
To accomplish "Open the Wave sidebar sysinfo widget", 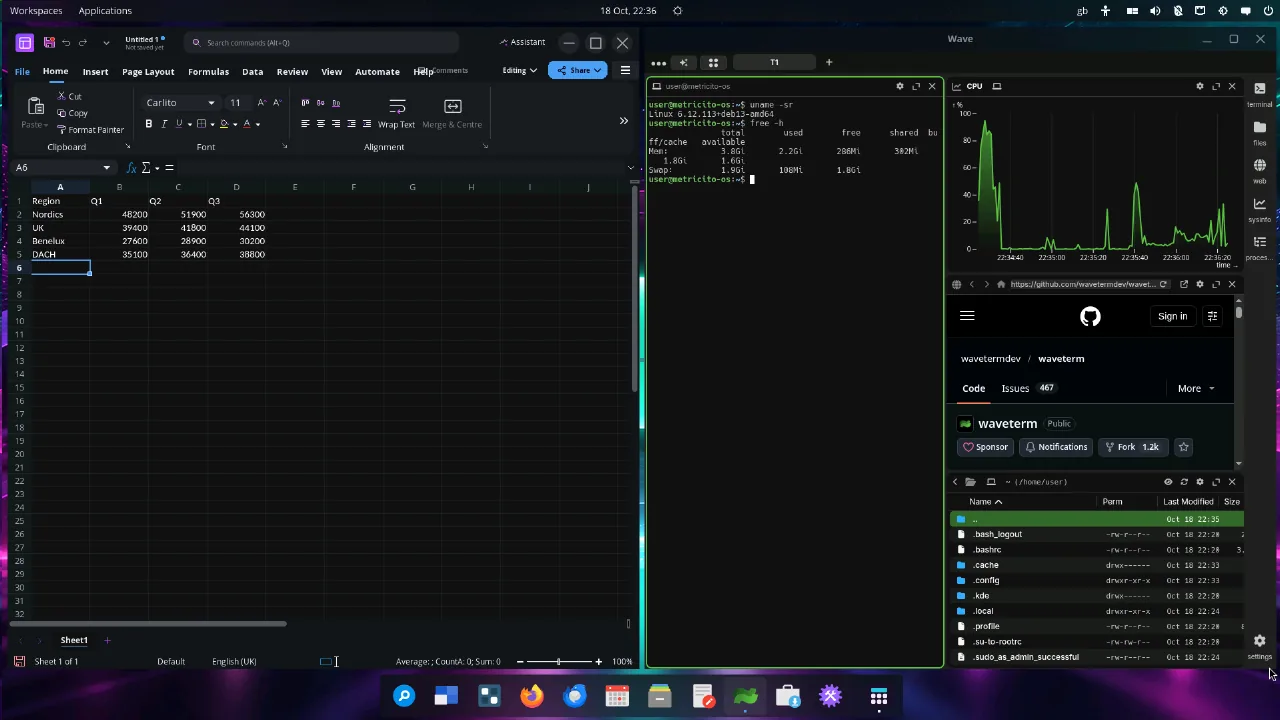I will point(1260,208).
